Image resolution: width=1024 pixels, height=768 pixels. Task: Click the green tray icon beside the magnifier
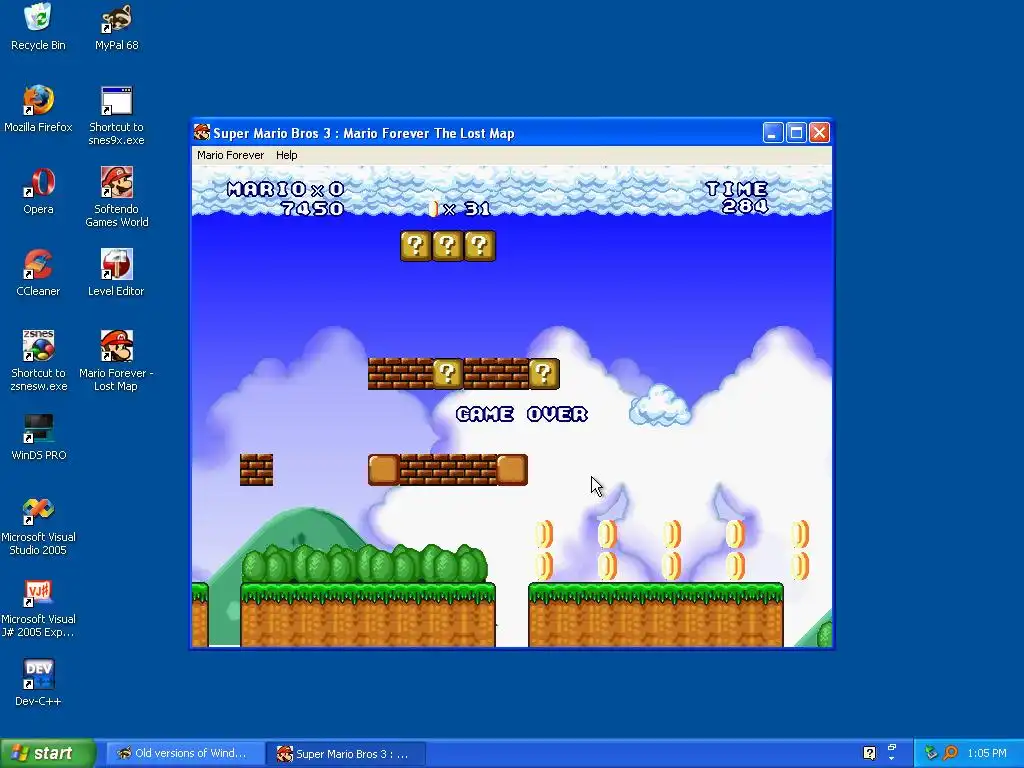[x=931, y=753]
